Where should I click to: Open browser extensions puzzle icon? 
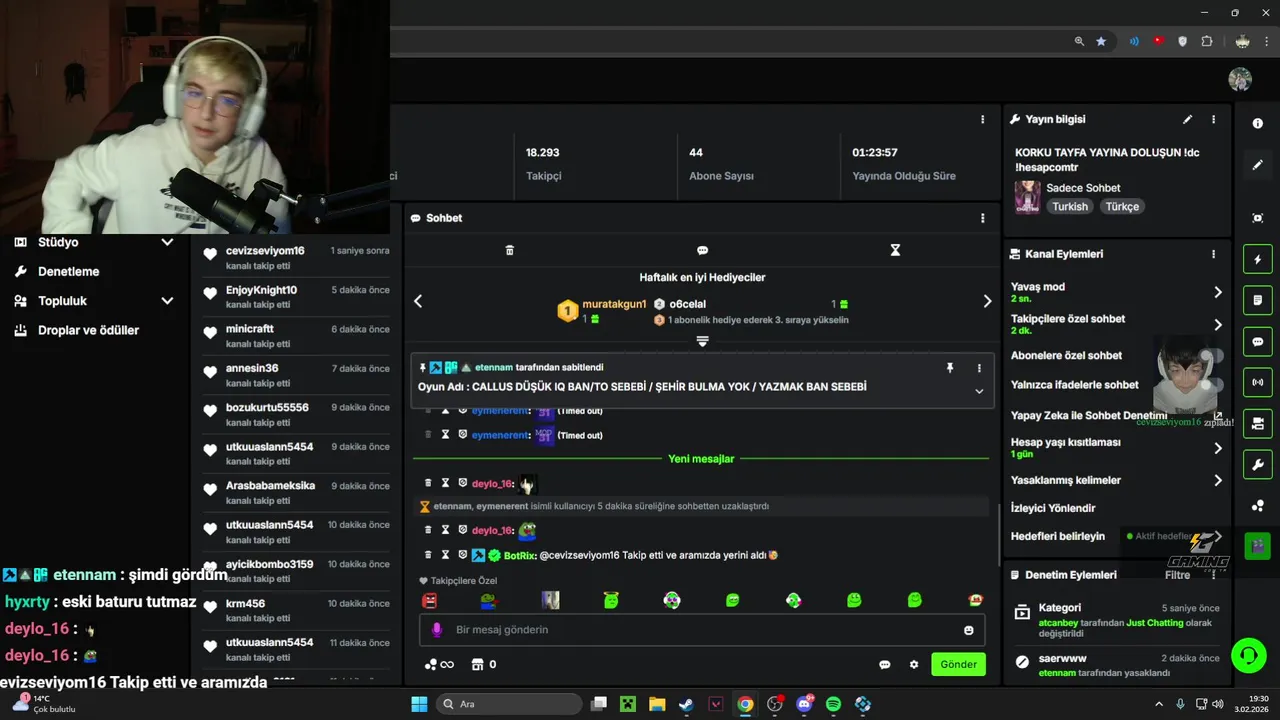point(1207,41)
